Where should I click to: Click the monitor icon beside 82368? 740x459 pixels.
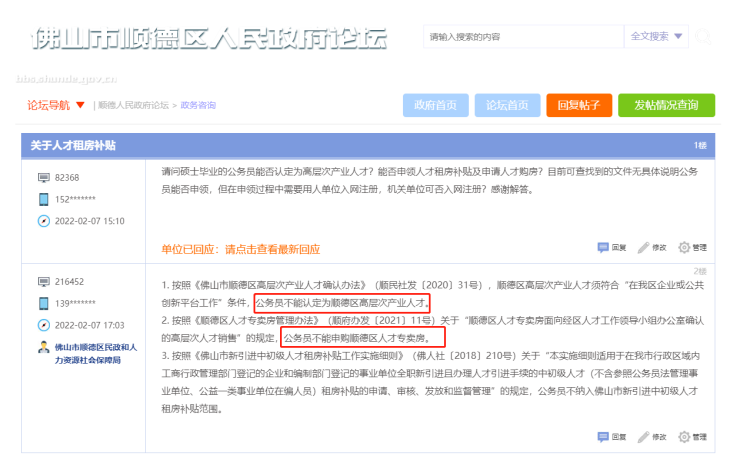(43, 177)
